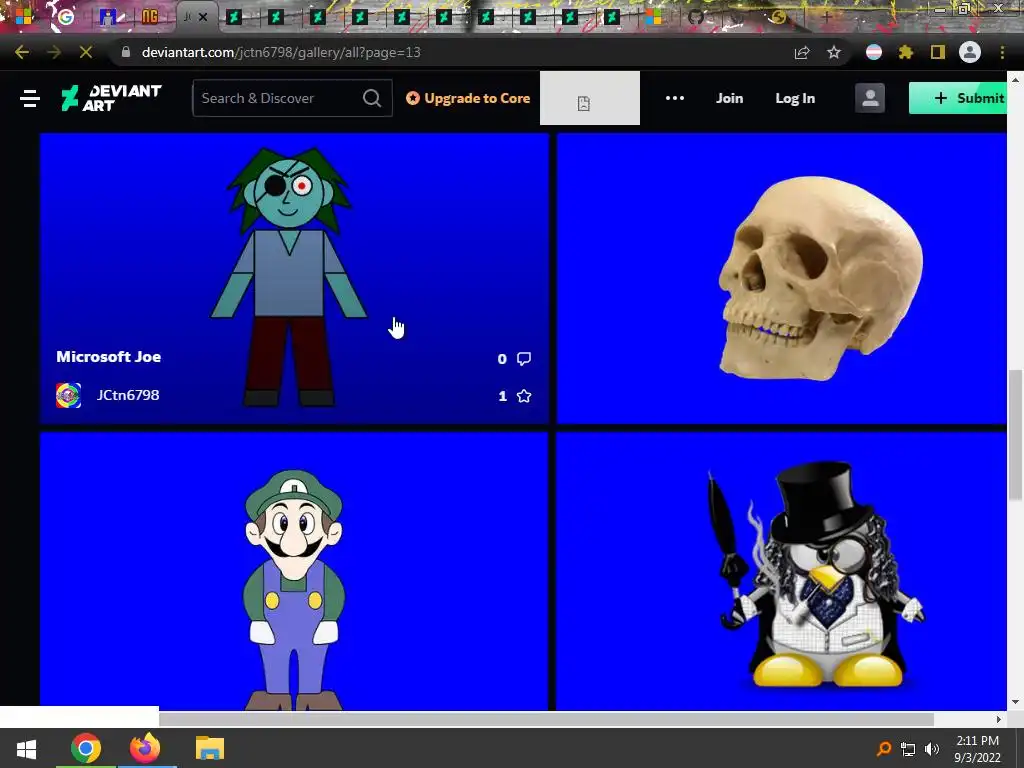Viewport: 1024px width, 768px height.
Task: Click the orange magnifier tray icon
Action: (x=884, y=748)
